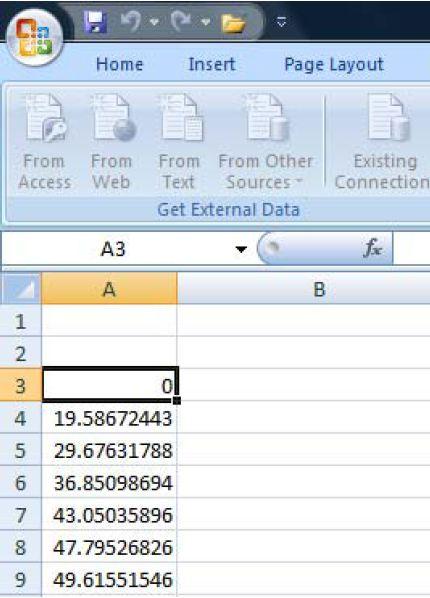Open the Name Box dropdown arrow
The image size is (430, 598).
[241, 249]
